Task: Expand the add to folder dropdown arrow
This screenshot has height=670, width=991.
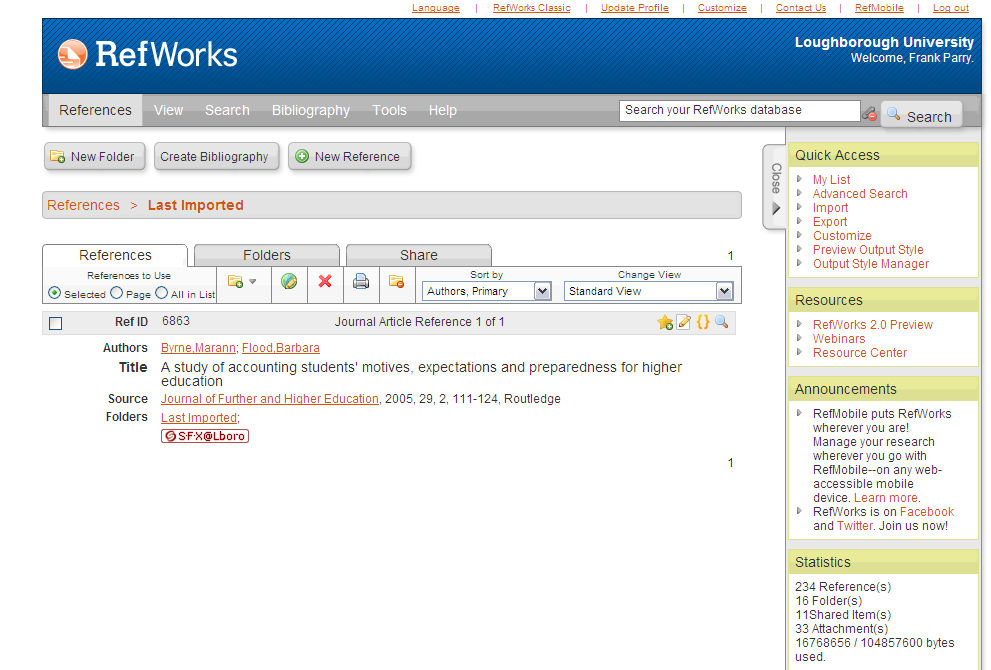Action: (x=253, y=282)
